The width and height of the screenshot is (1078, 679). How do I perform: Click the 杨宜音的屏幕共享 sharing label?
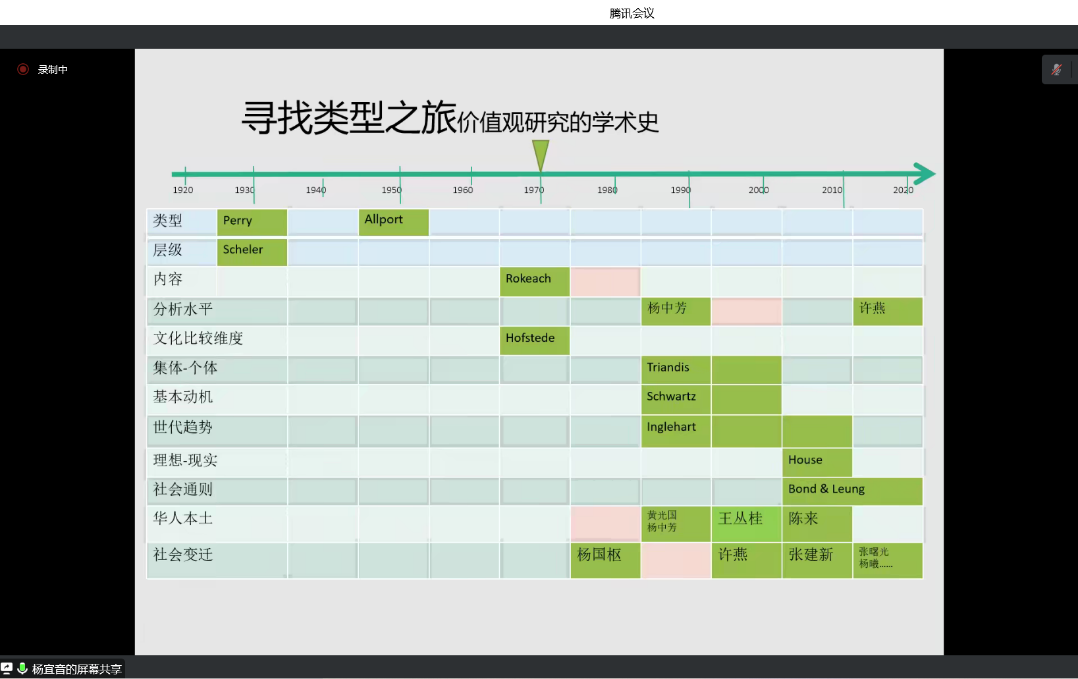coord(77,669)
